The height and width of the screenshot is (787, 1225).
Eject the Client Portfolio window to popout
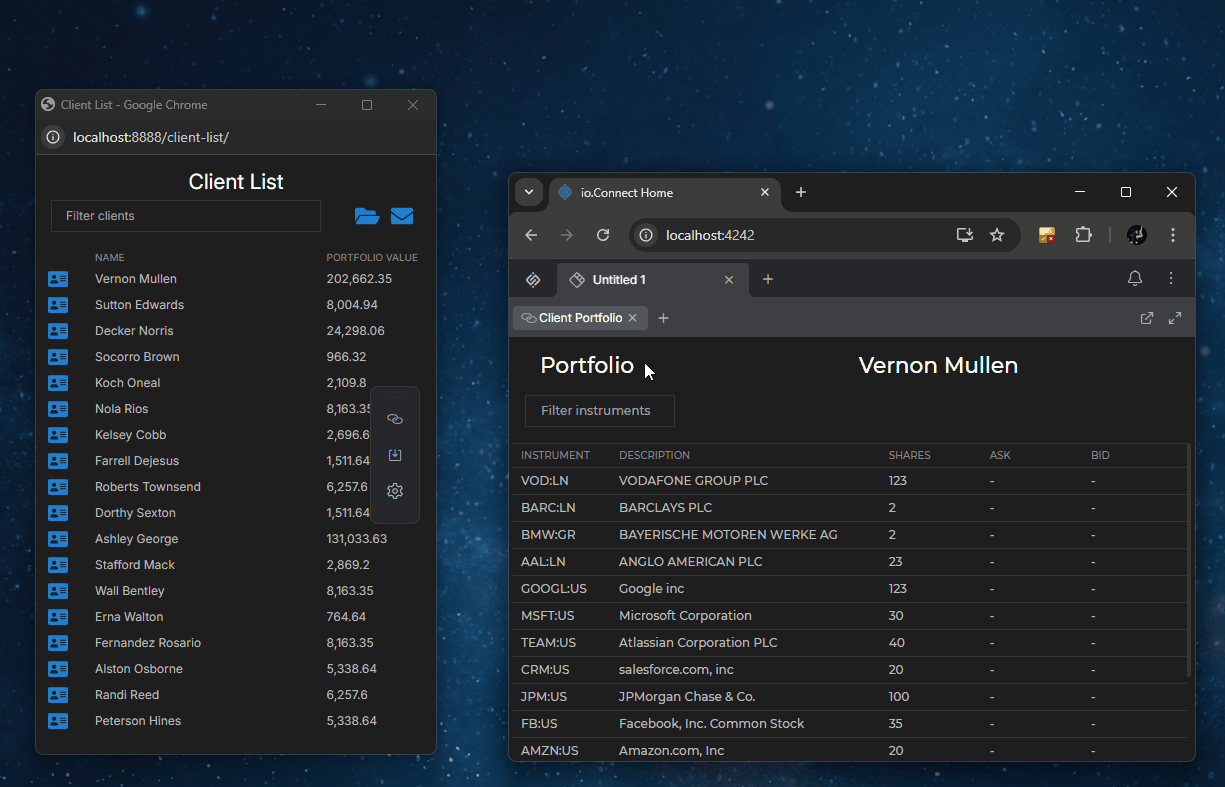coord(1147,318)
